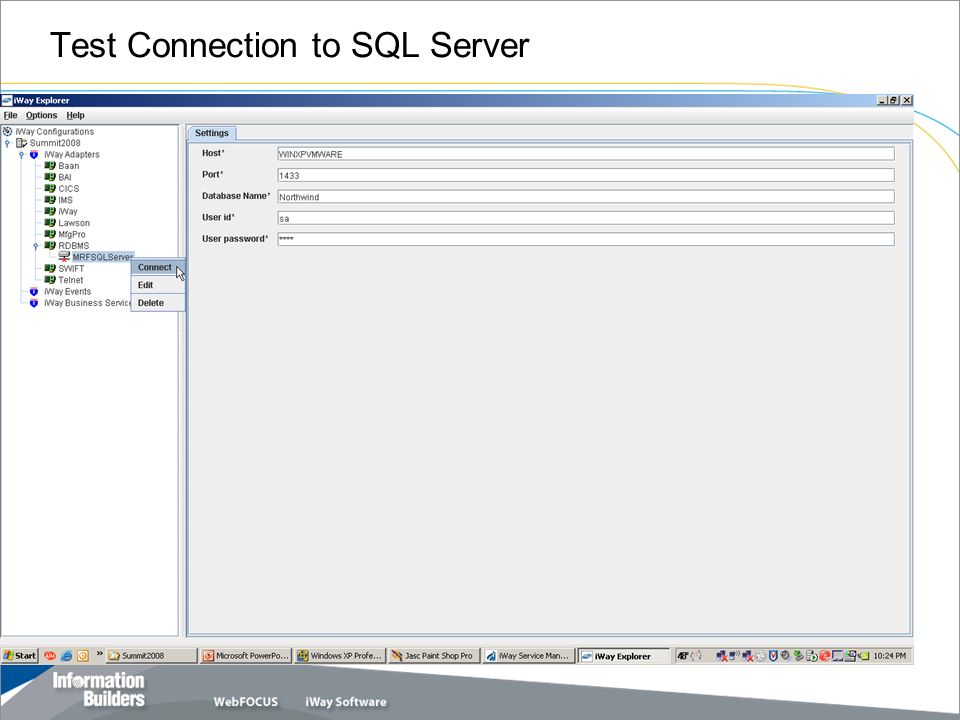This screenshot has height=720, width=960.
Task: Click the iWay Events shield icon
Action: coord(34,291)
